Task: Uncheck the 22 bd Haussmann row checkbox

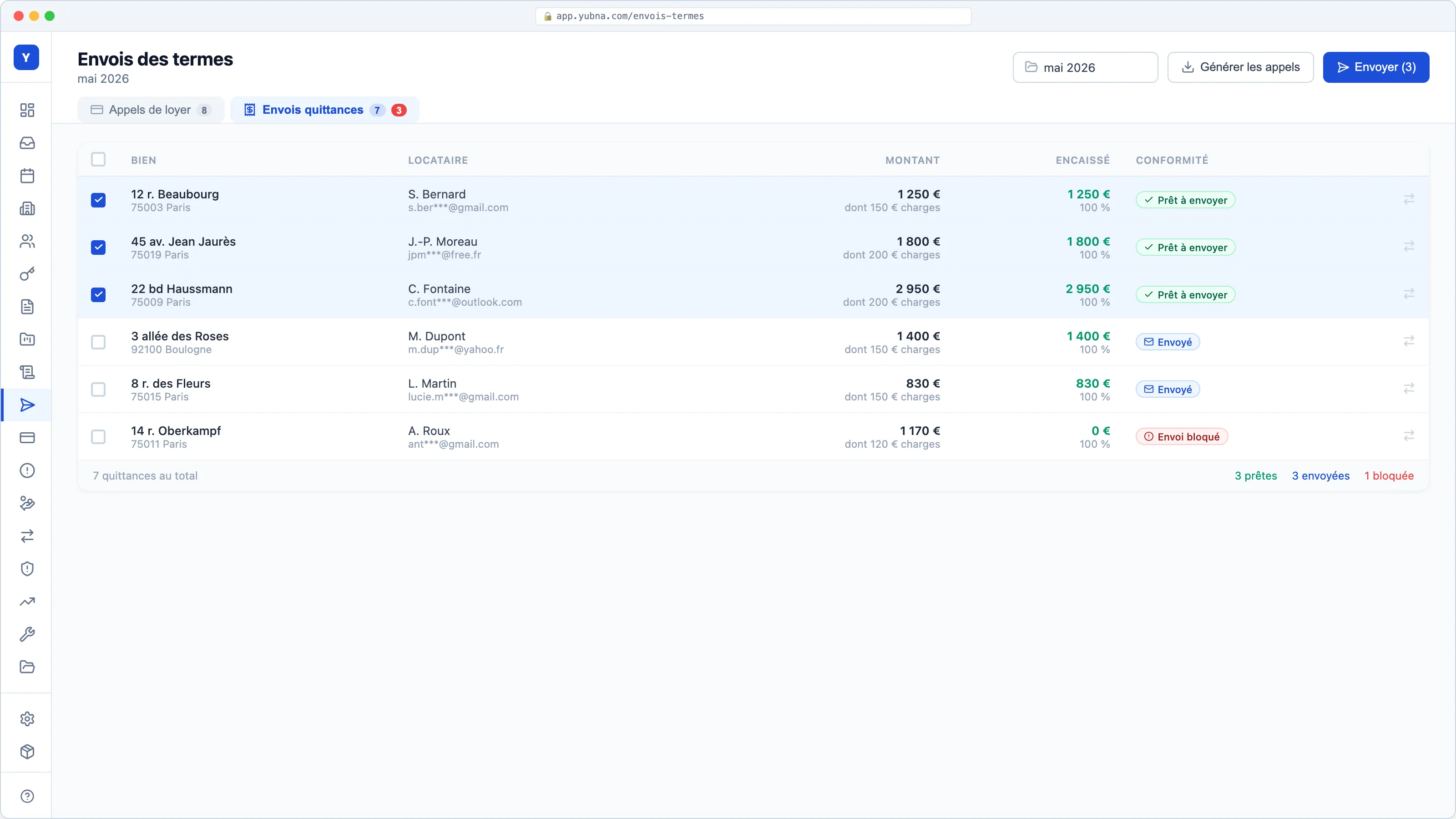Action: tap(98, 294)
